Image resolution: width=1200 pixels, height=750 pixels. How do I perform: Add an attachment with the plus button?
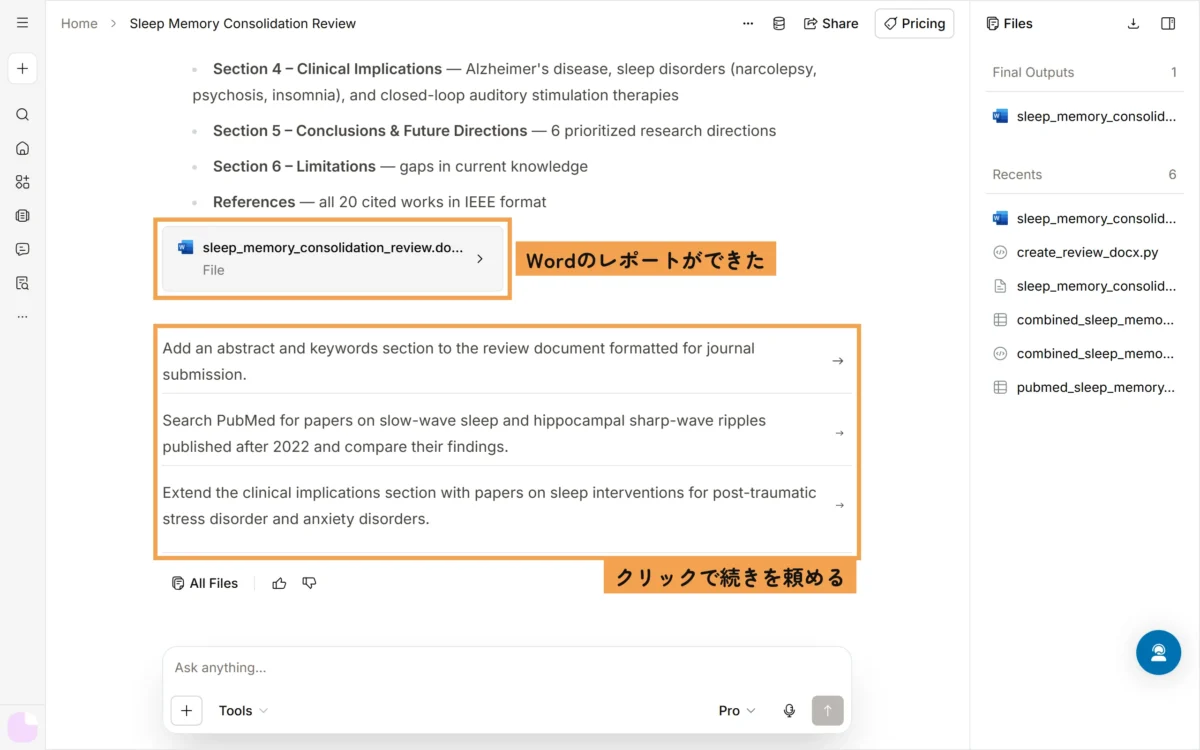(187, 711)
